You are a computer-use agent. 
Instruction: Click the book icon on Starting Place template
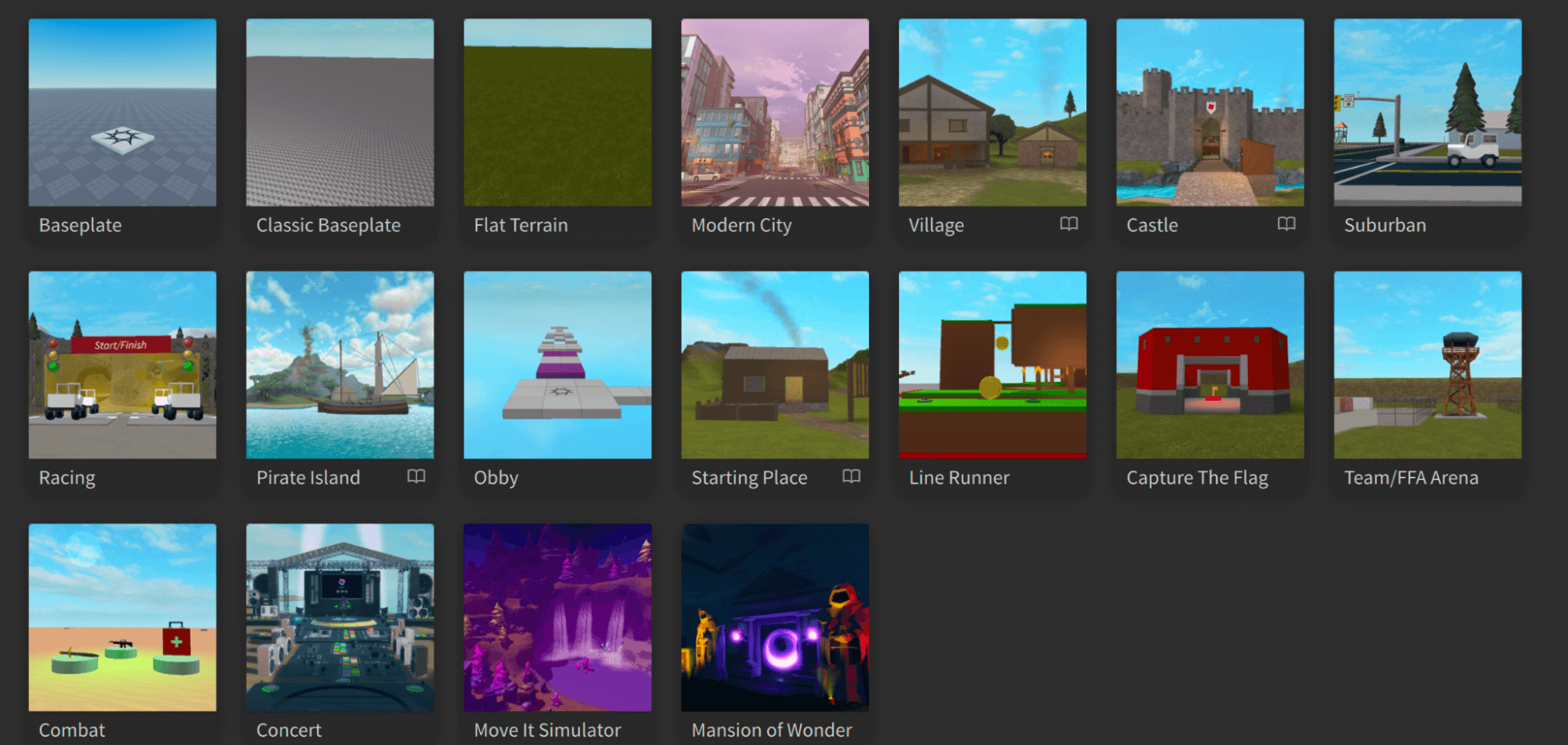pyautogui.click(x=851, y=476)
